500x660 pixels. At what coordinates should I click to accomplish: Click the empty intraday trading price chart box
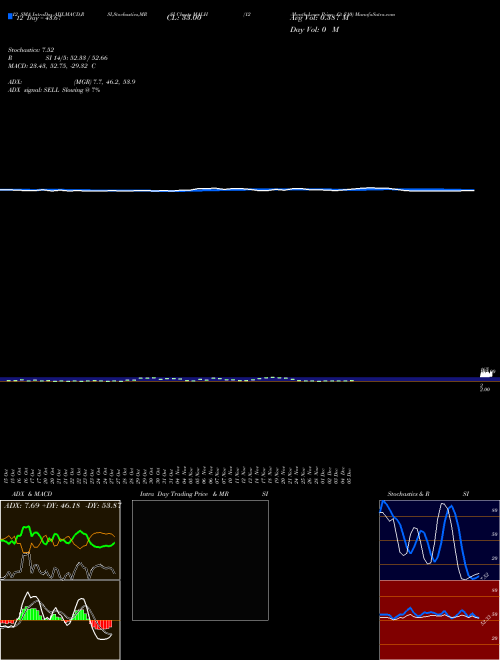[x=200, y=560]
